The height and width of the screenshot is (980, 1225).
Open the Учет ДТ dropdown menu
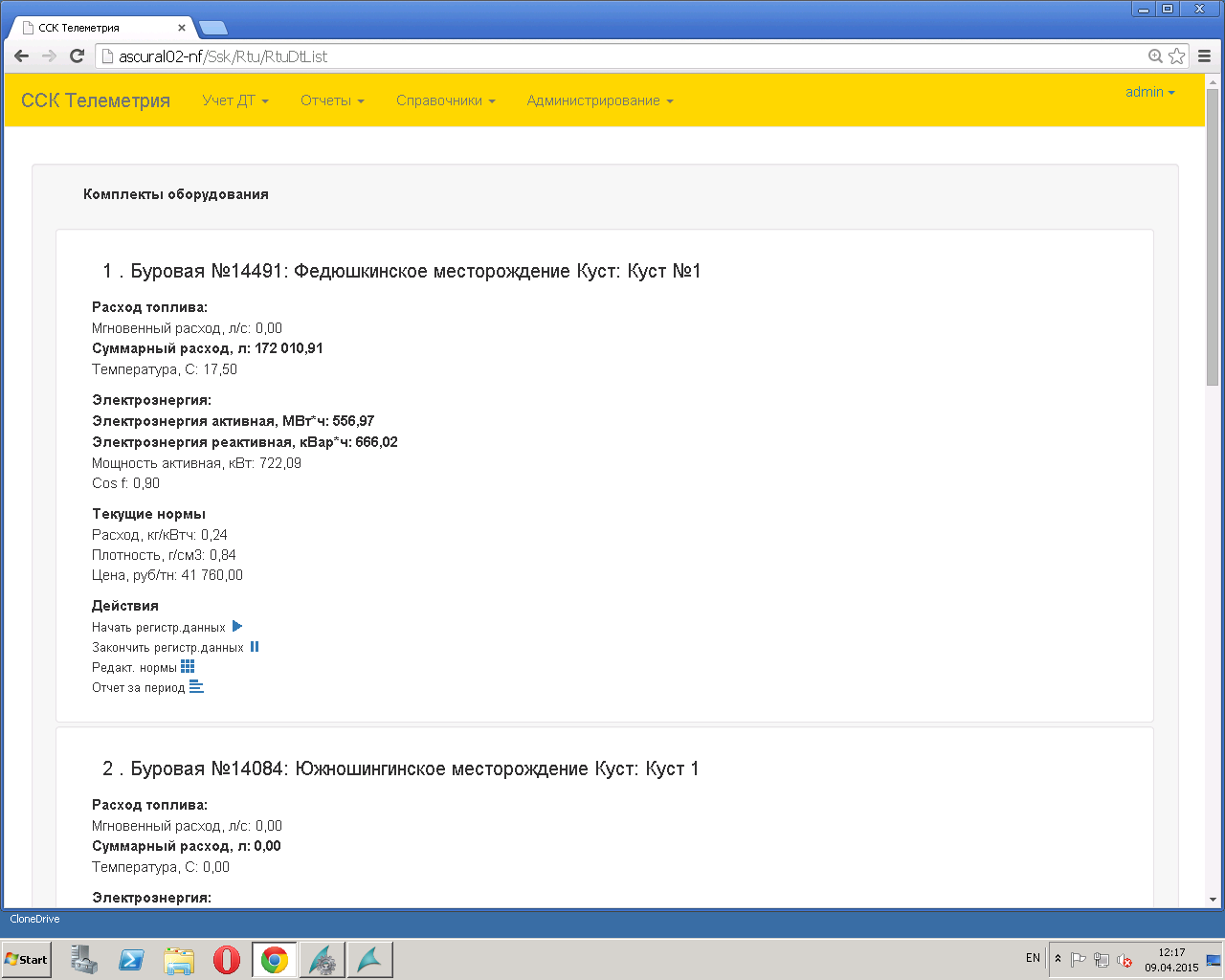(235, 100)
